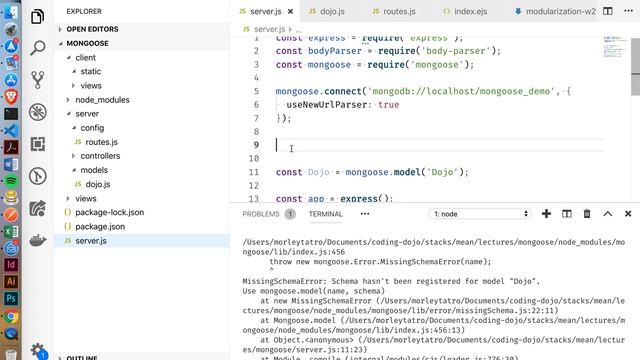Maximize the panel with up chevron

[608, 213]
